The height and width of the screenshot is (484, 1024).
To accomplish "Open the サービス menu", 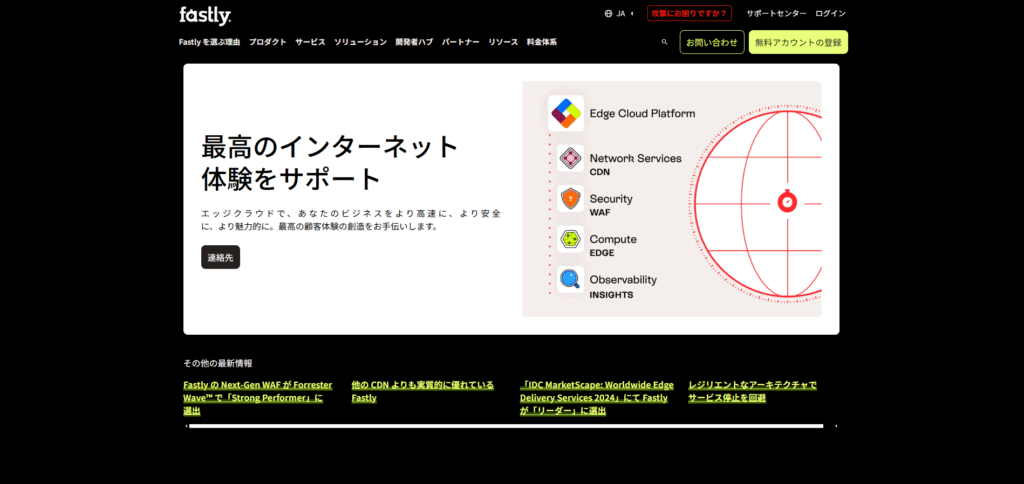I will (x=310, y=42).
